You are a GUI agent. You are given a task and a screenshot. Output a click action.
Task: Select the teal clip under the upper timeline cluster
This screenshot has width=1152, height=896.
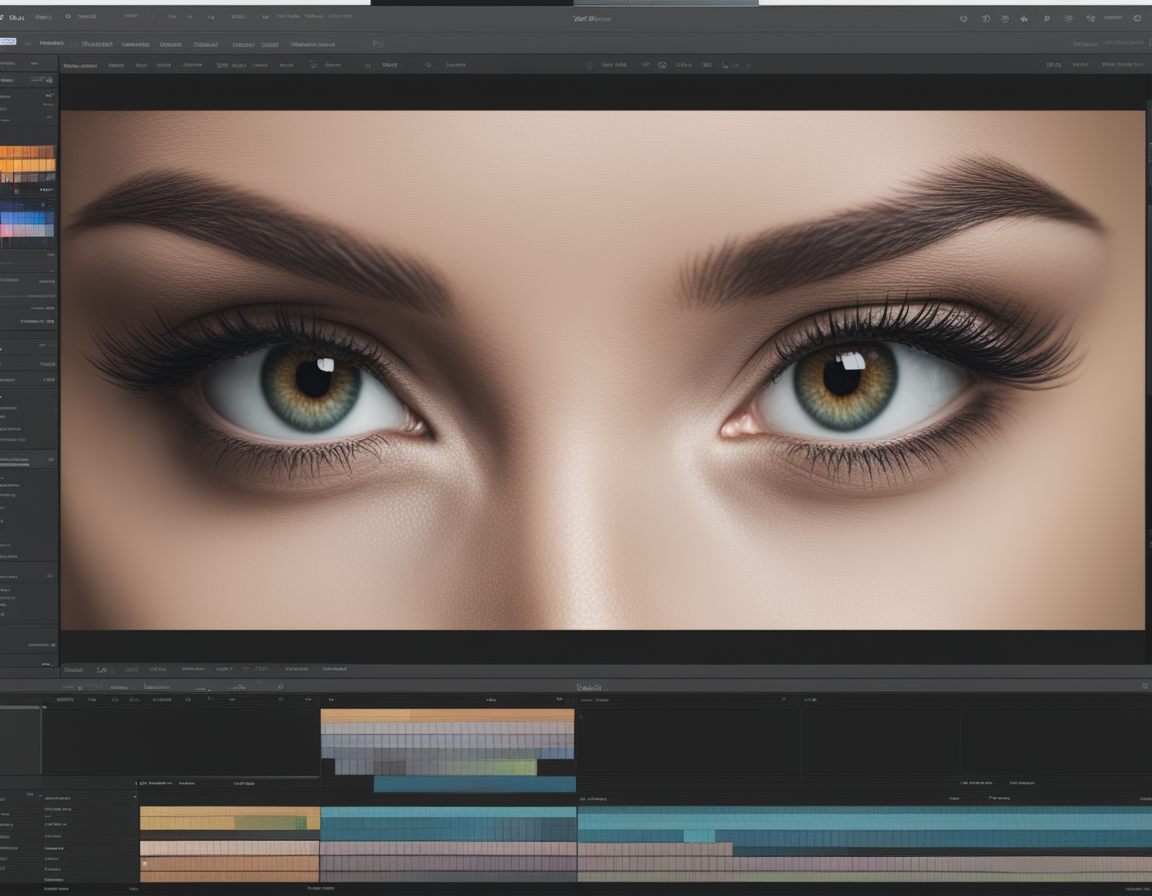[475, 784]
